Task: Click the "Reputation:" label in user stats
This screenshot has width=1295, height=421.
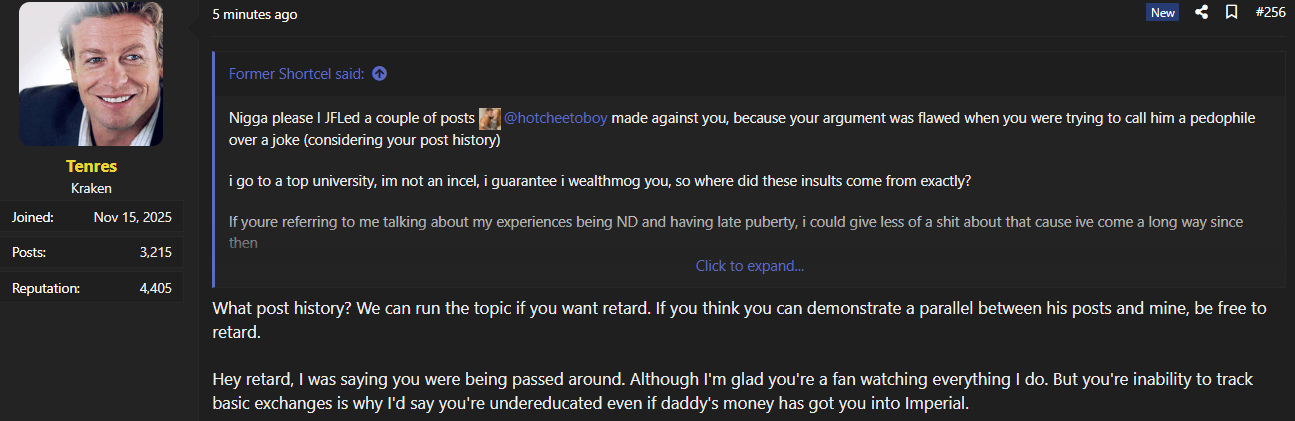Action: [45, 289]
